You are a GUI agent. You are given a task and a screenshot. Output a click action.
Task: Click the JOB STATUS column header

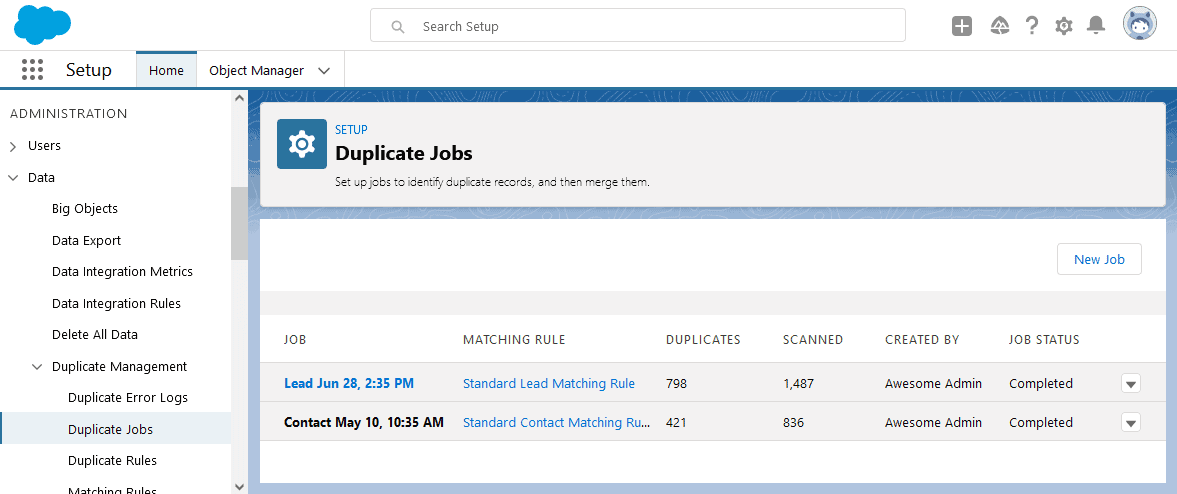(x=1044, y=339)
